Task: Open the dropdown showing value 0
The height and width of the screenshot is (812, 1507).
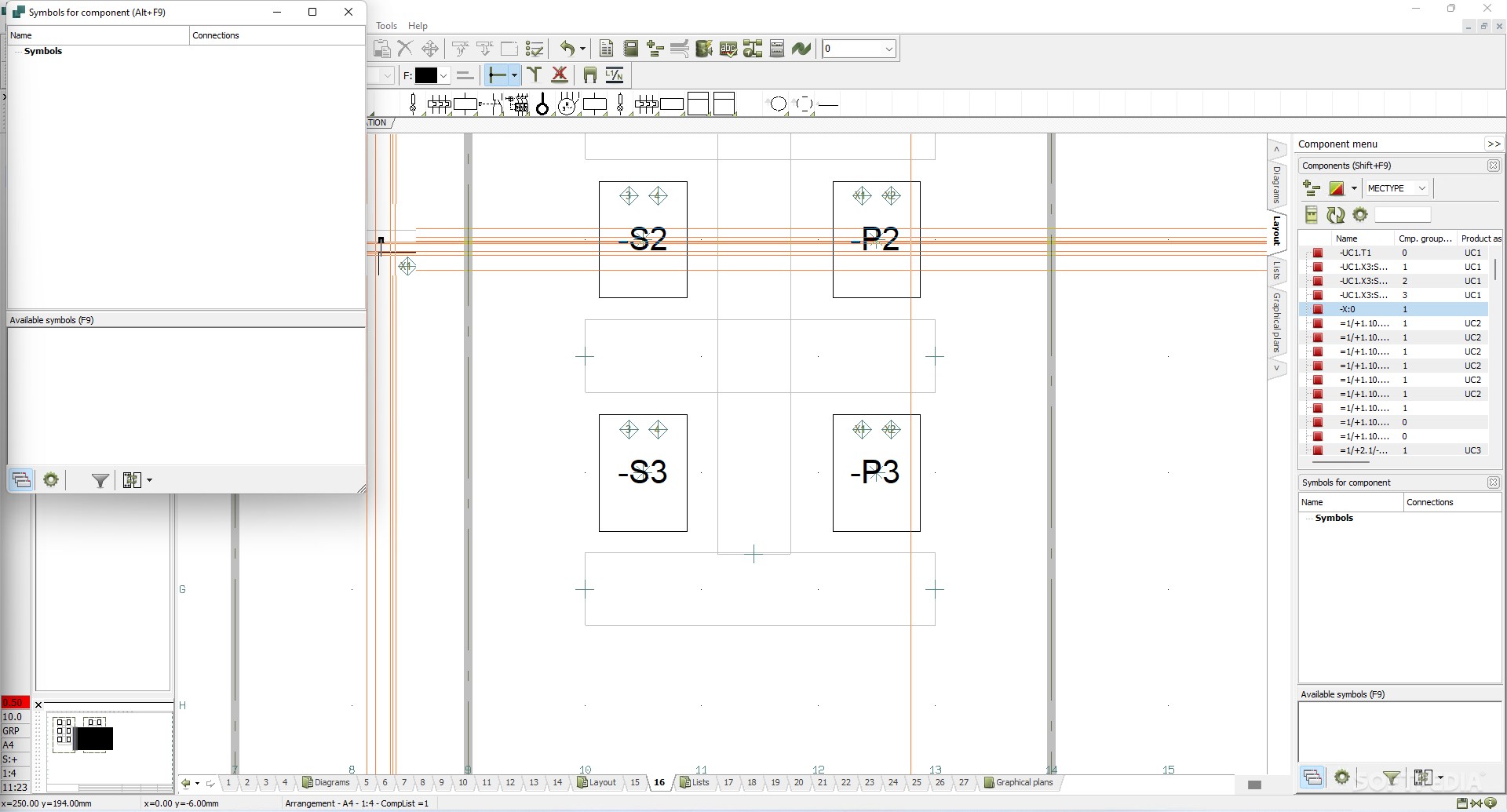Action: (x=859, y=49)
